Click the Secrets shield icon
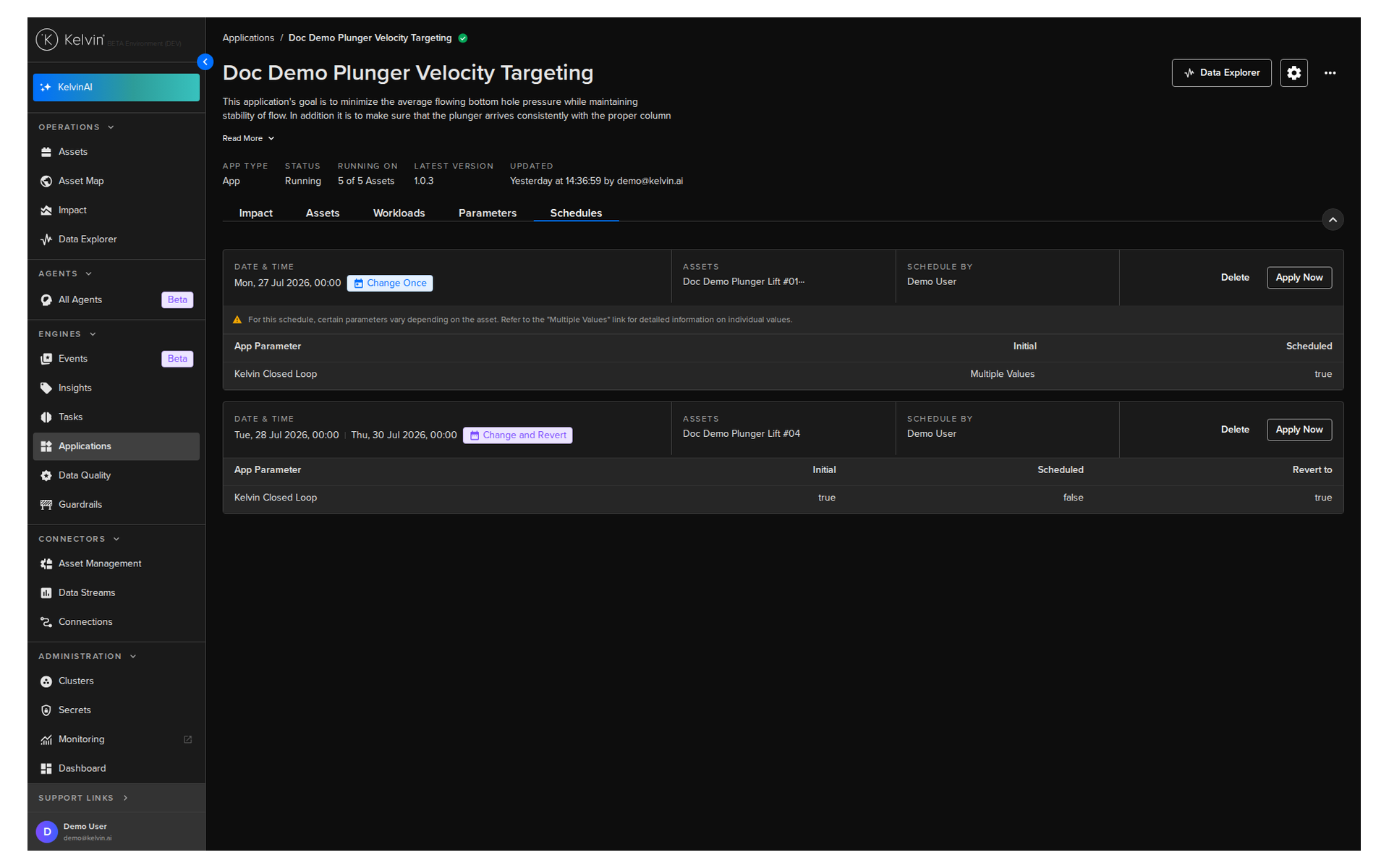The width and height of the screenshot is (1389, 868). pyautogui.click(x=46, y=710)
